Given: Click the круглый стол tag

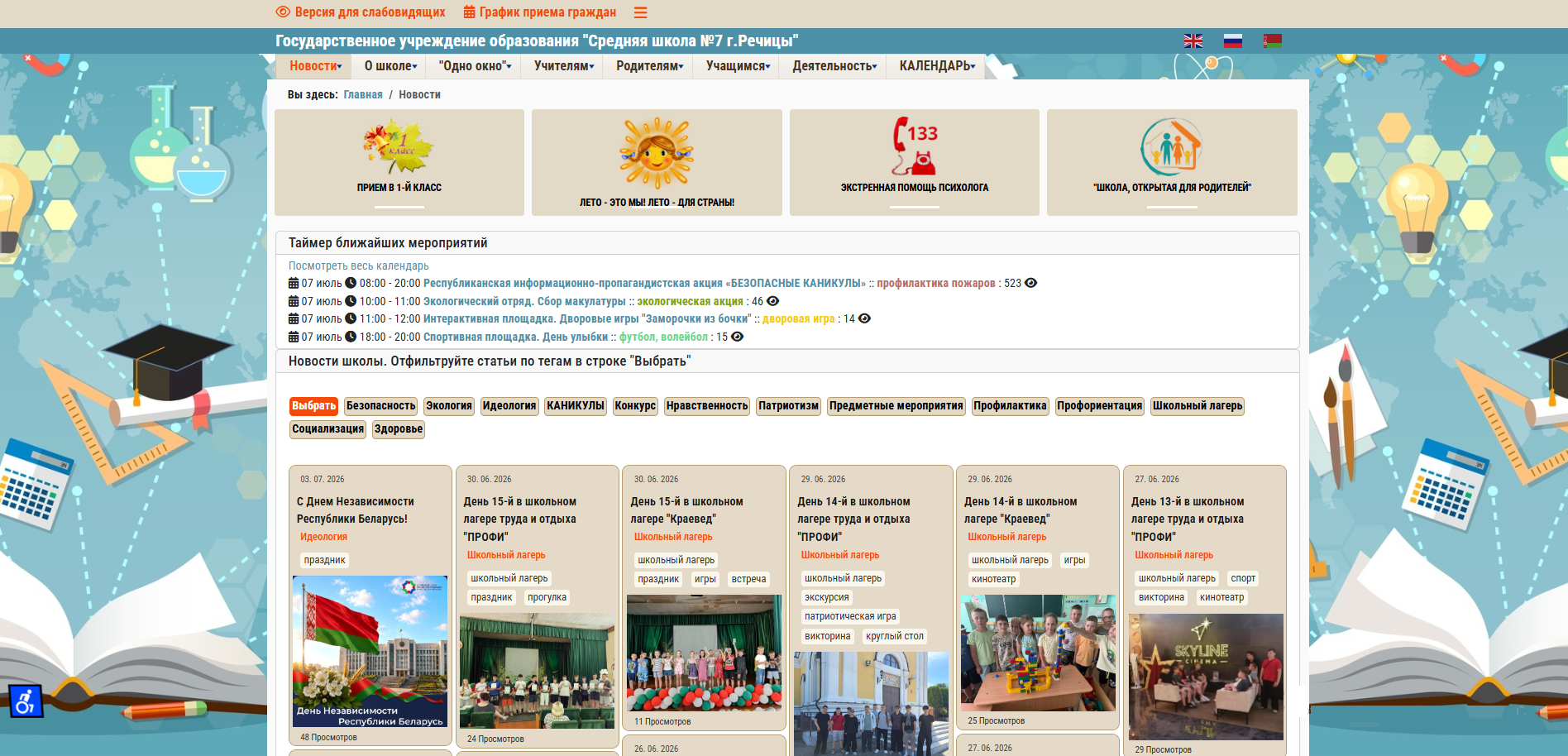Looking at the screenshot, I should (895, 636).
